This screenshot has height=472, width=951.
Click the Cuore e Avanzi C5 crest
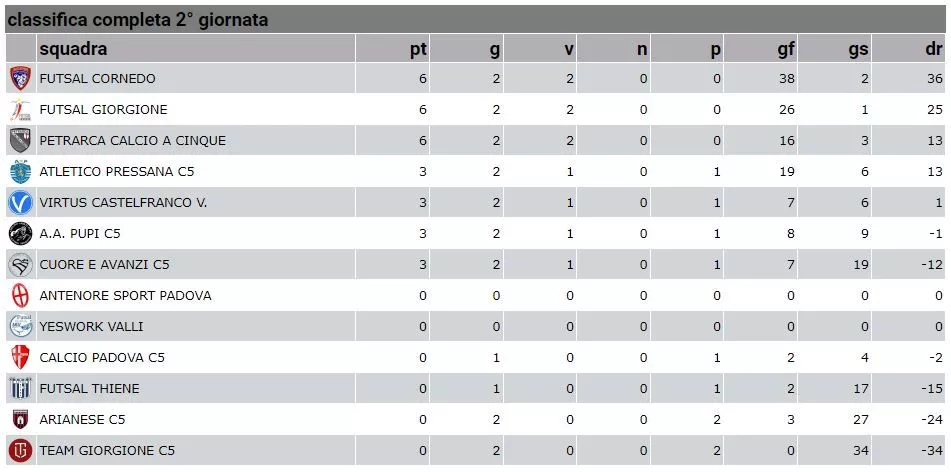click(x=20, y=265)
